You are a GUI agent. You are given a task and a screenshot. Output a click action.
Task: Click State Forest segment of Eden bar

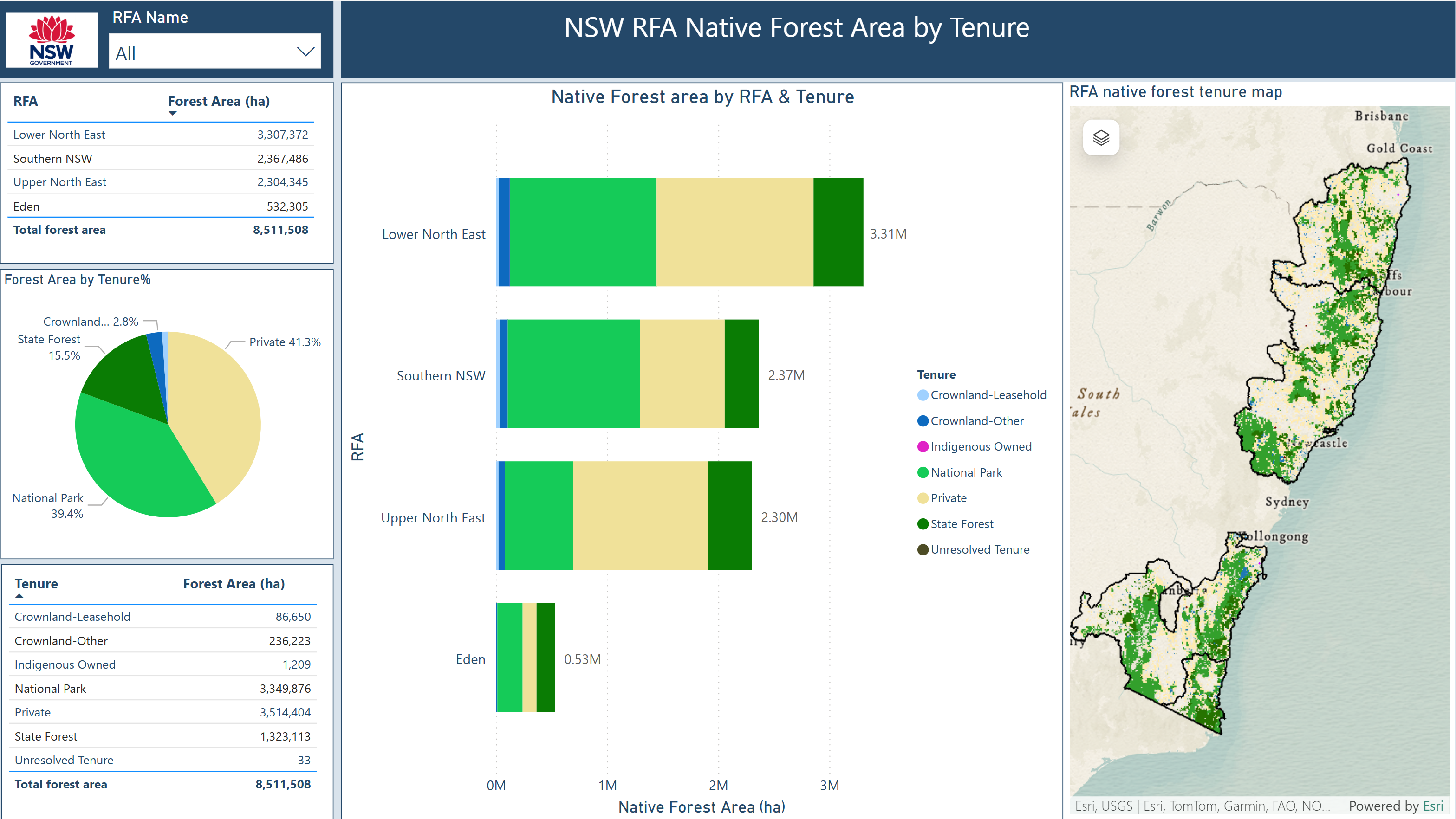[x=546, y=658]
